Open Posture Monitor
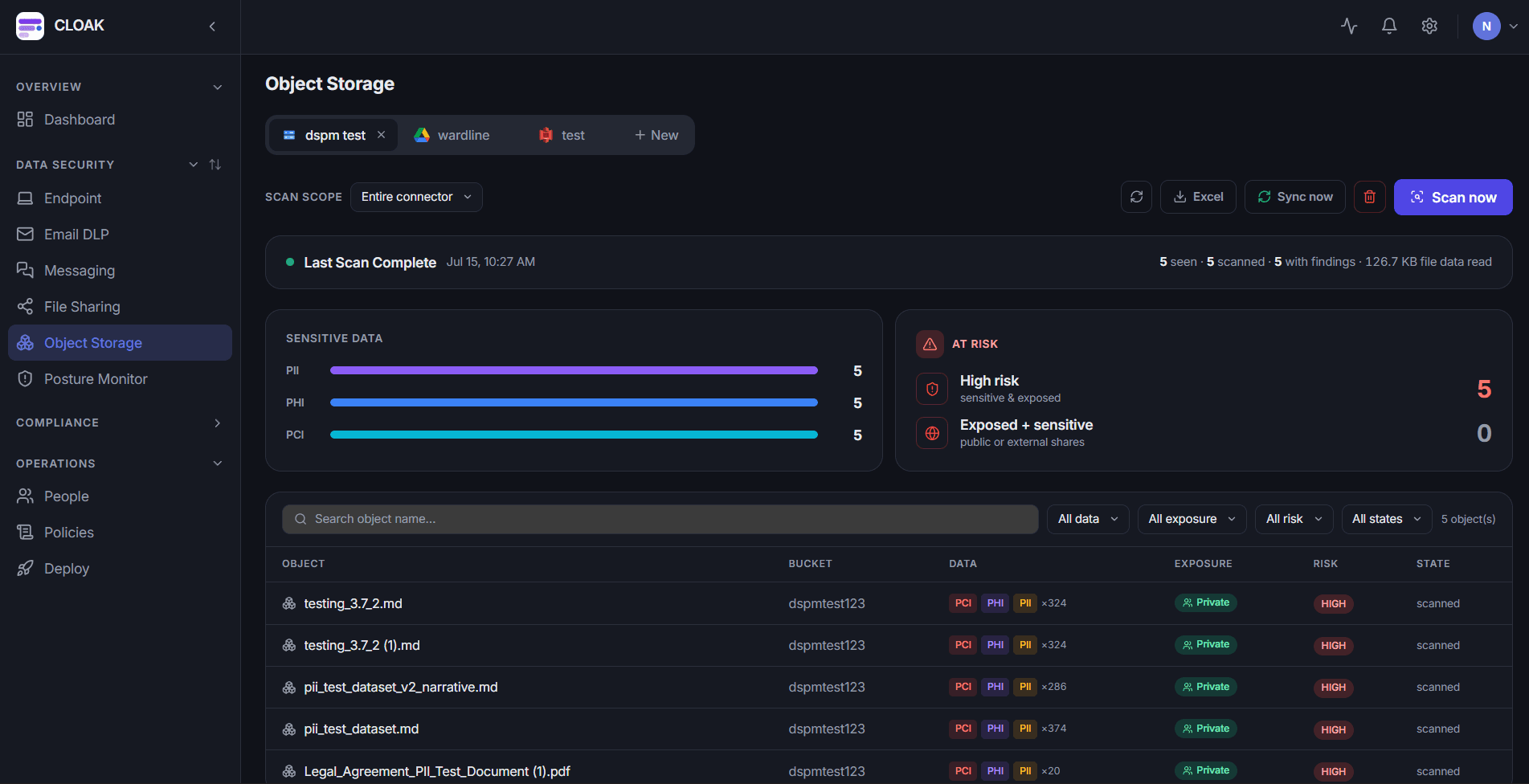The width and height of the screenshot is (1529, 784). pos(120,379)
